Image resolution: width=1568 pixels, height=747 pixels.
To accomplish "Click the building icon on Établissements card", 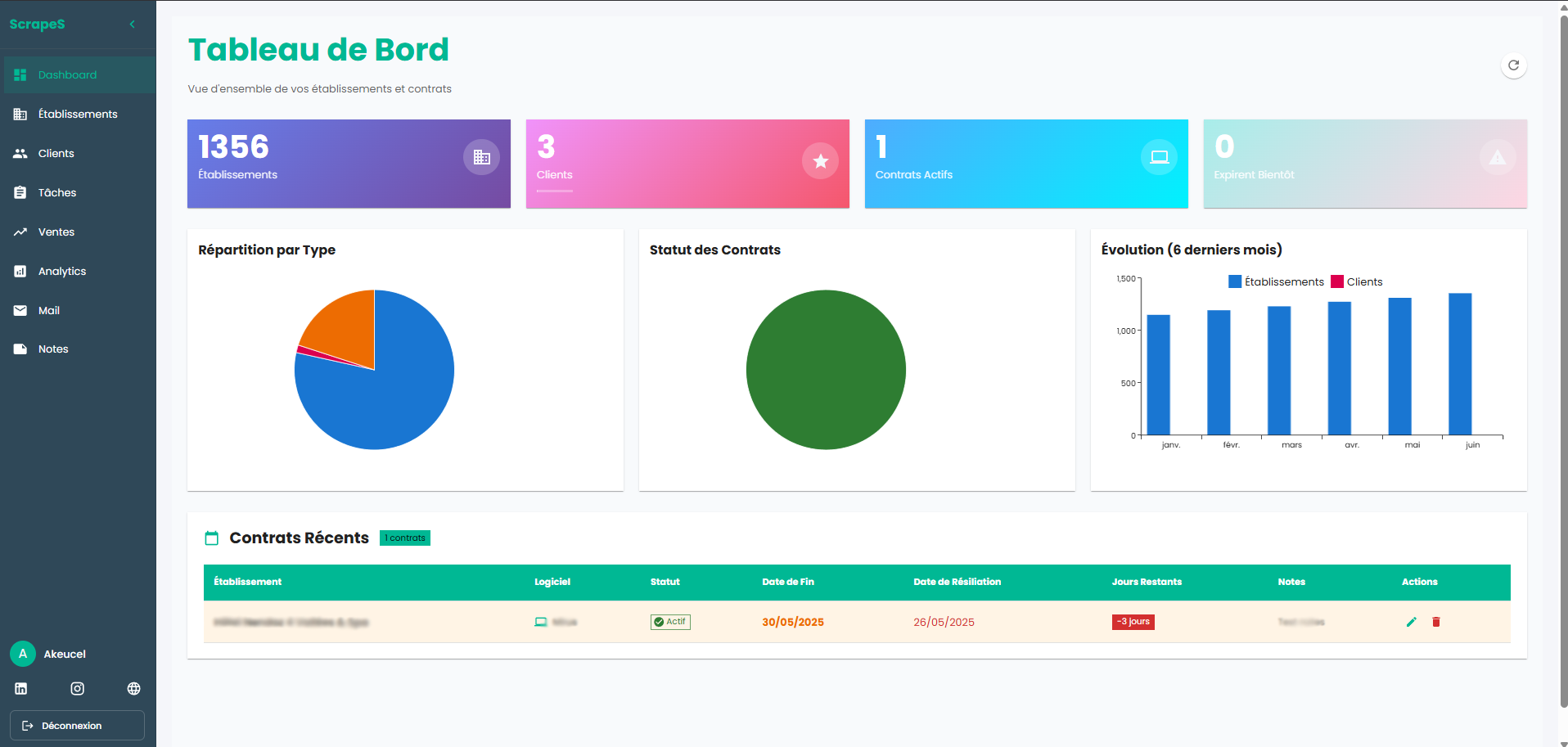I will click(x=481, y=157).
